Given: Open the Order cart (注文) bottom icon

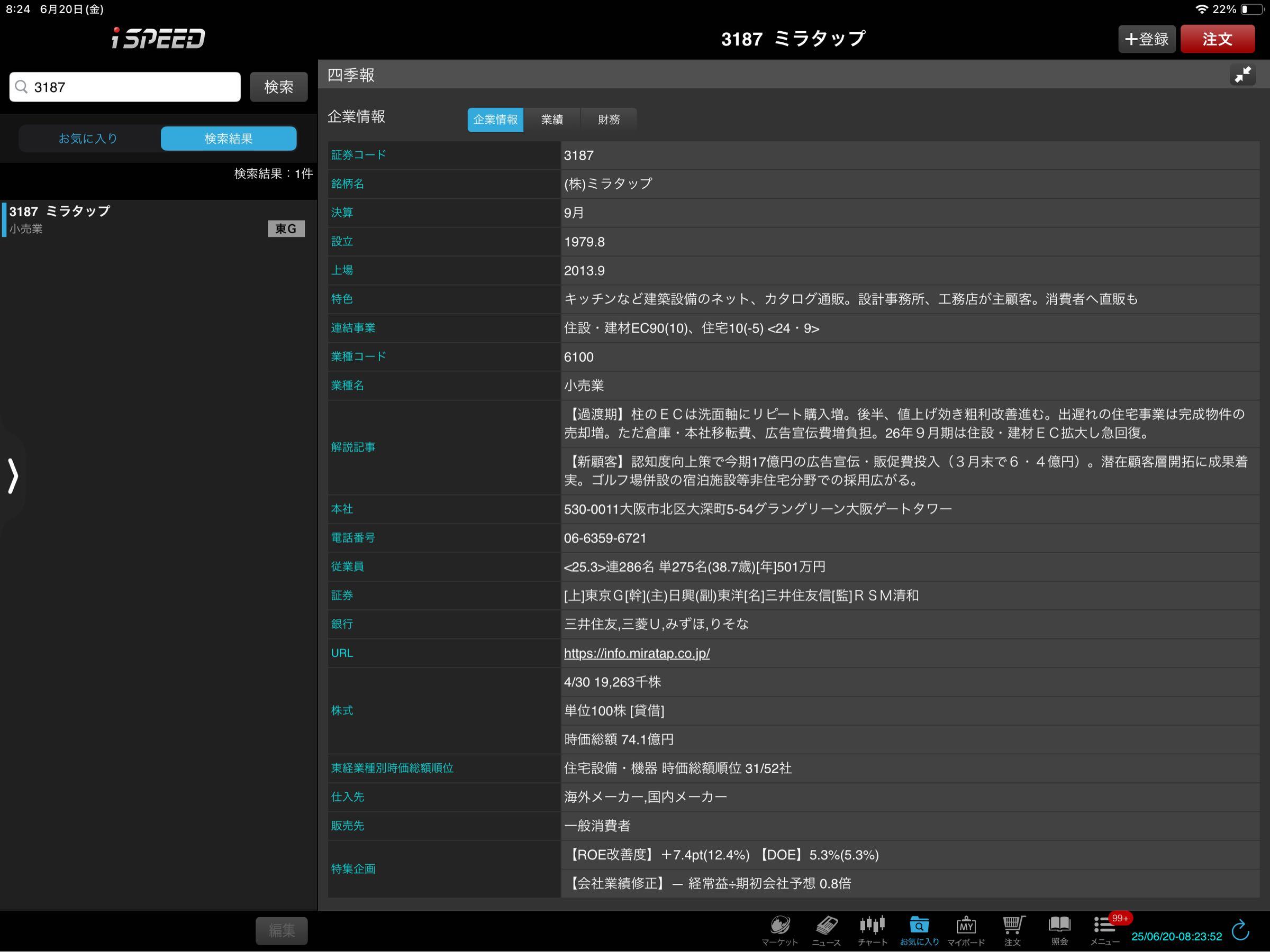Looking at the screenshot, I should coord(1013,930).
